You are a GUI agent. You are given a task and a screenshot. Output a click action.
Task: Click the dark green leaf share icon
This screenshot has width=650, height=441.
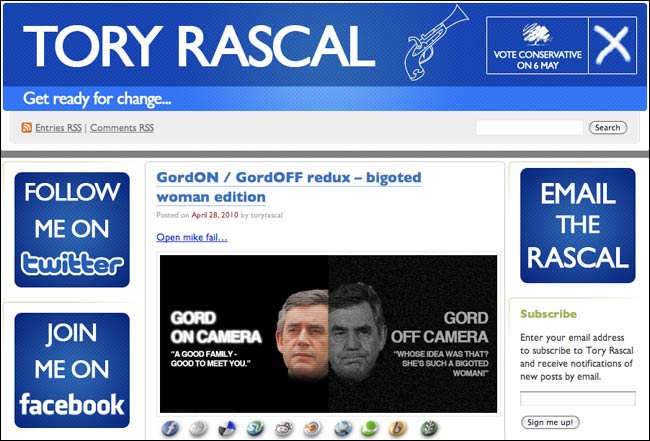pyautogui.click(x=429, y=428)
